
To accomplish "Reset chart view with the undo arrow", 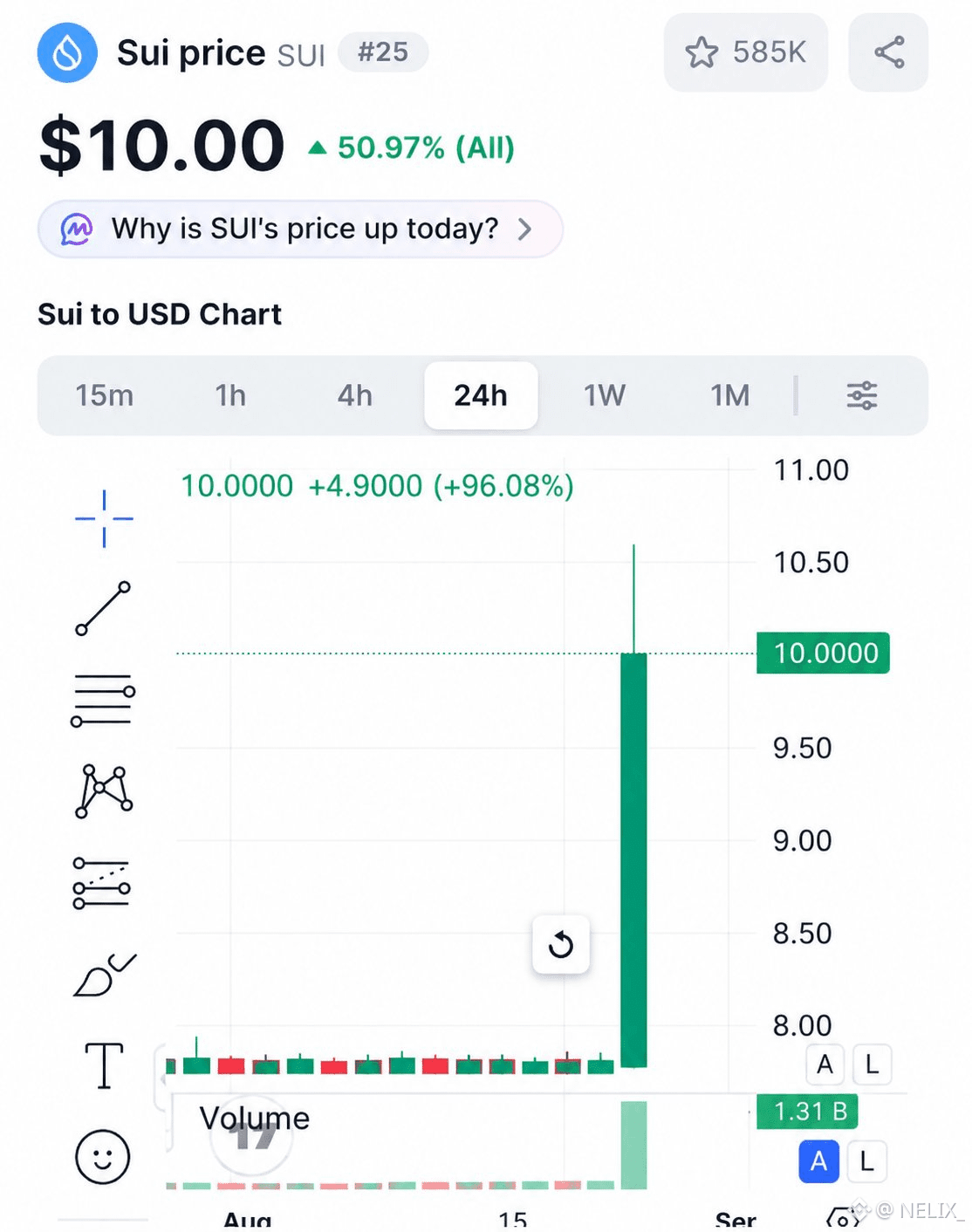I will [x=561, y=944].
